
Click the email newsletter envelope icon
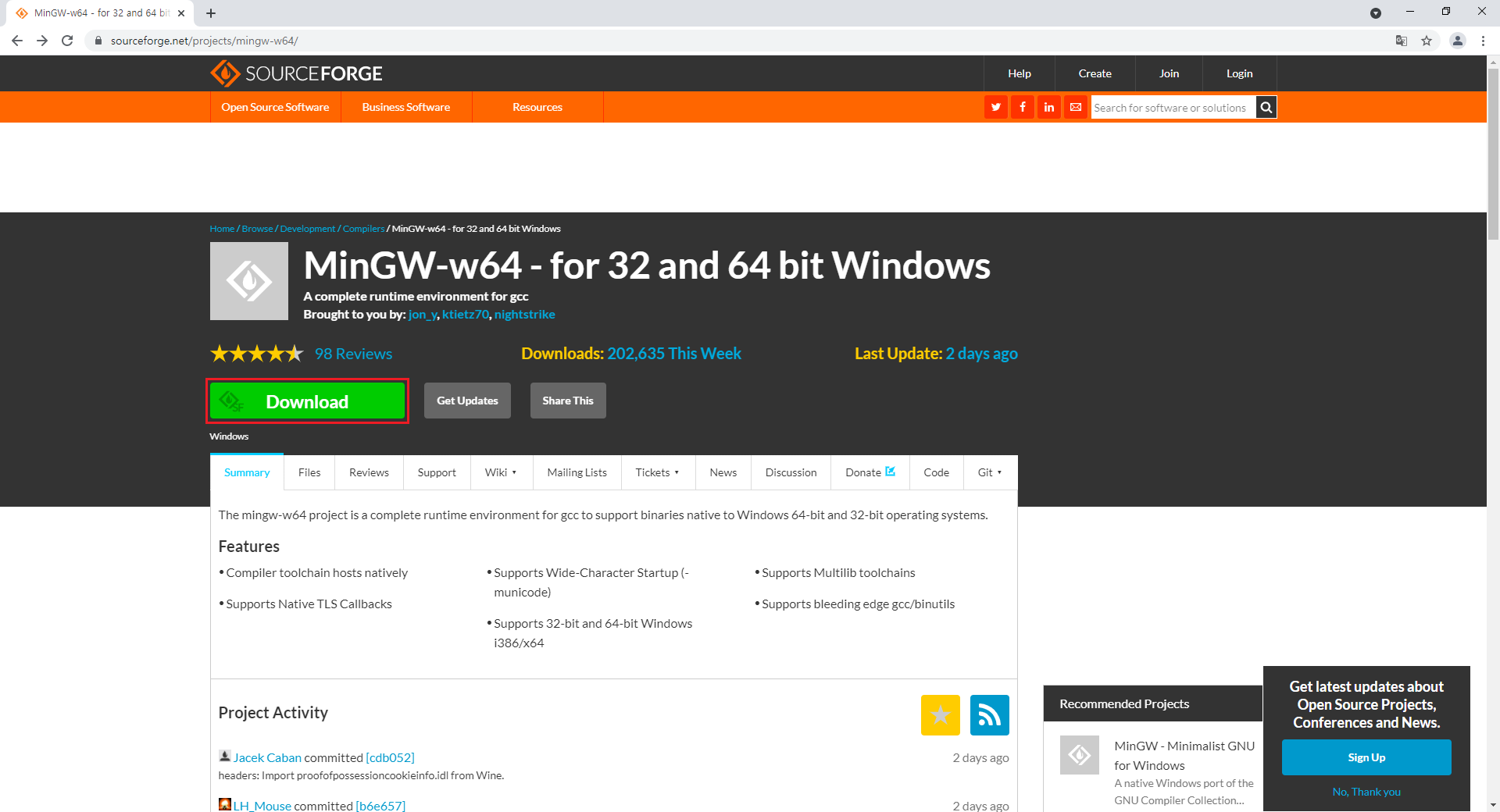[1076, 107]
